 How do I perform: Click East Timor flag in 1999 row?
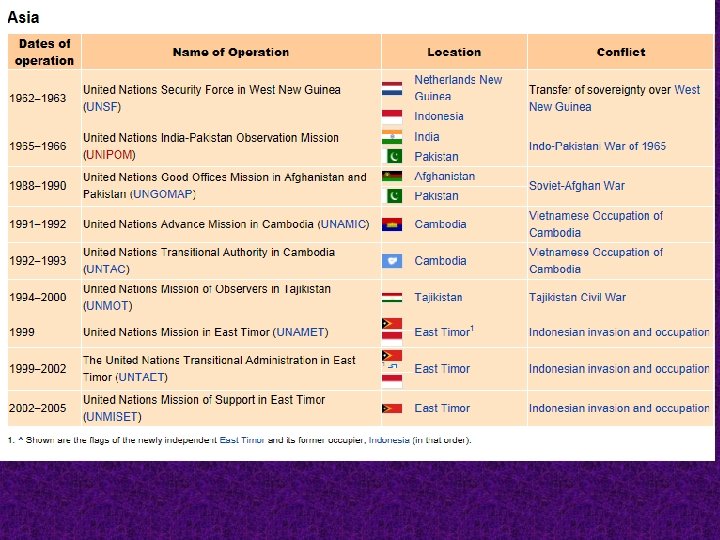pos(392,324)
